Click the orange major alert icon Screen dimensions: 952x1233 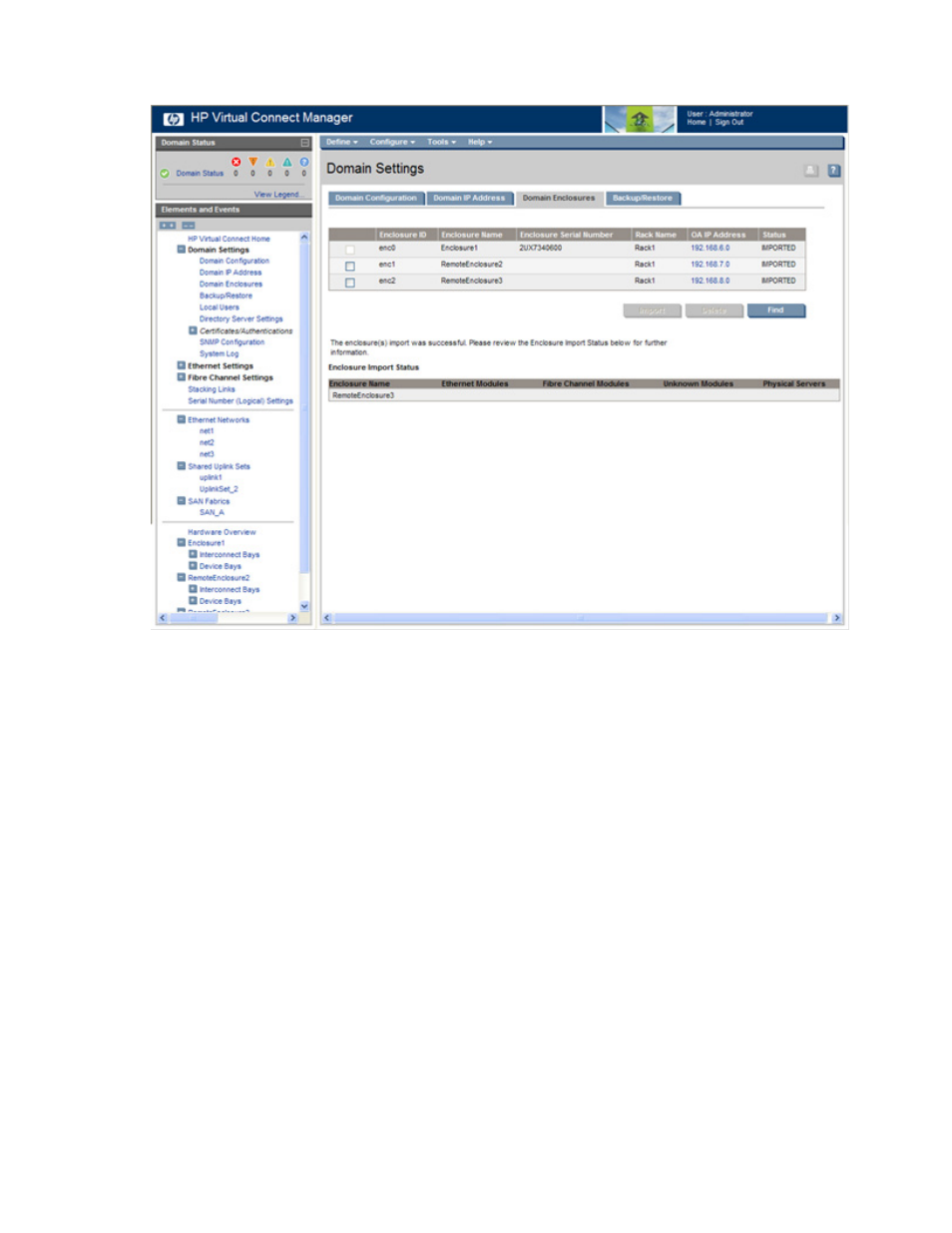click(252, 162)
